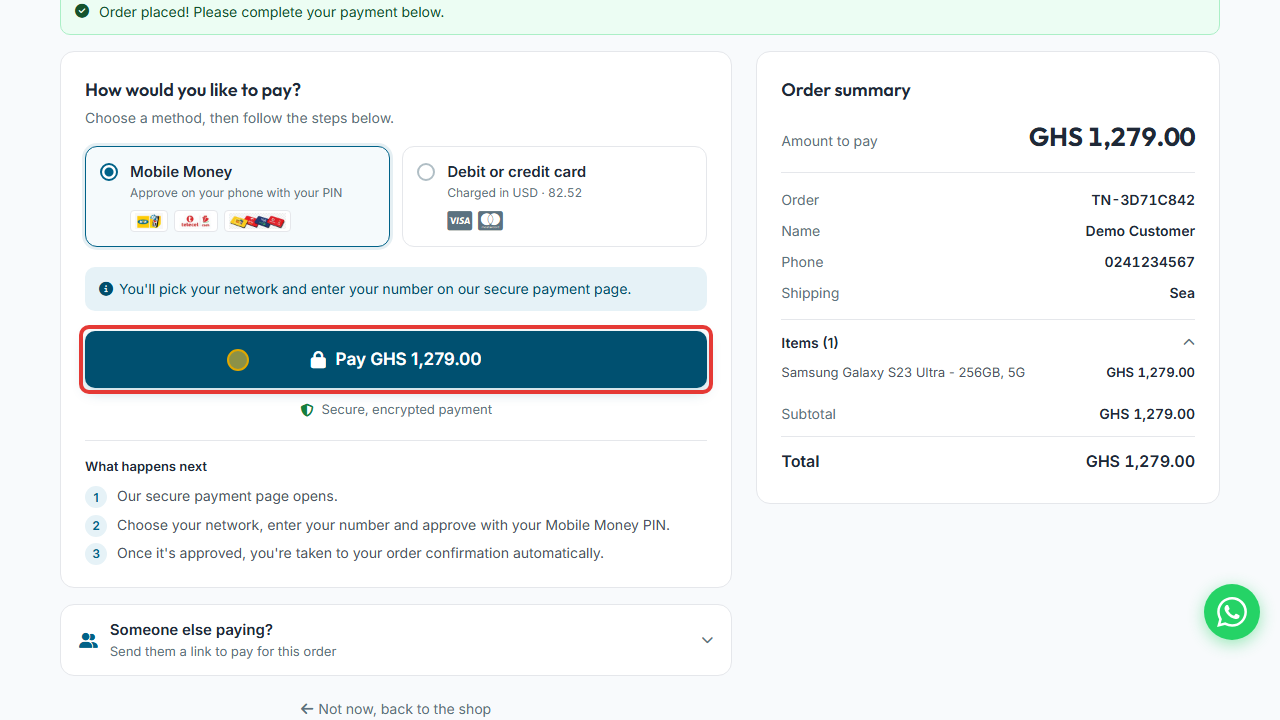The width and height of the screenshot is (1280, 720).
Task: Click order number TN-3D71C842
Action: click(1143, 200)
